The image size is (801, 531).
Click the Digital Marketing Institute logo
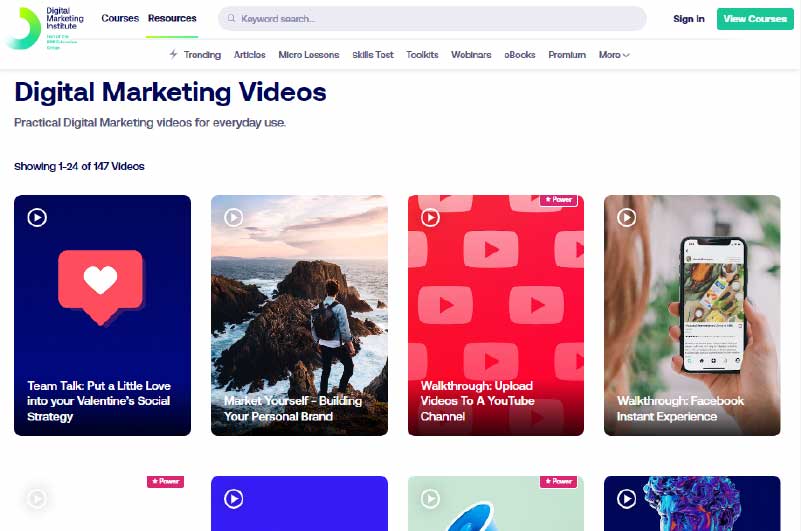tap(45, 28)
